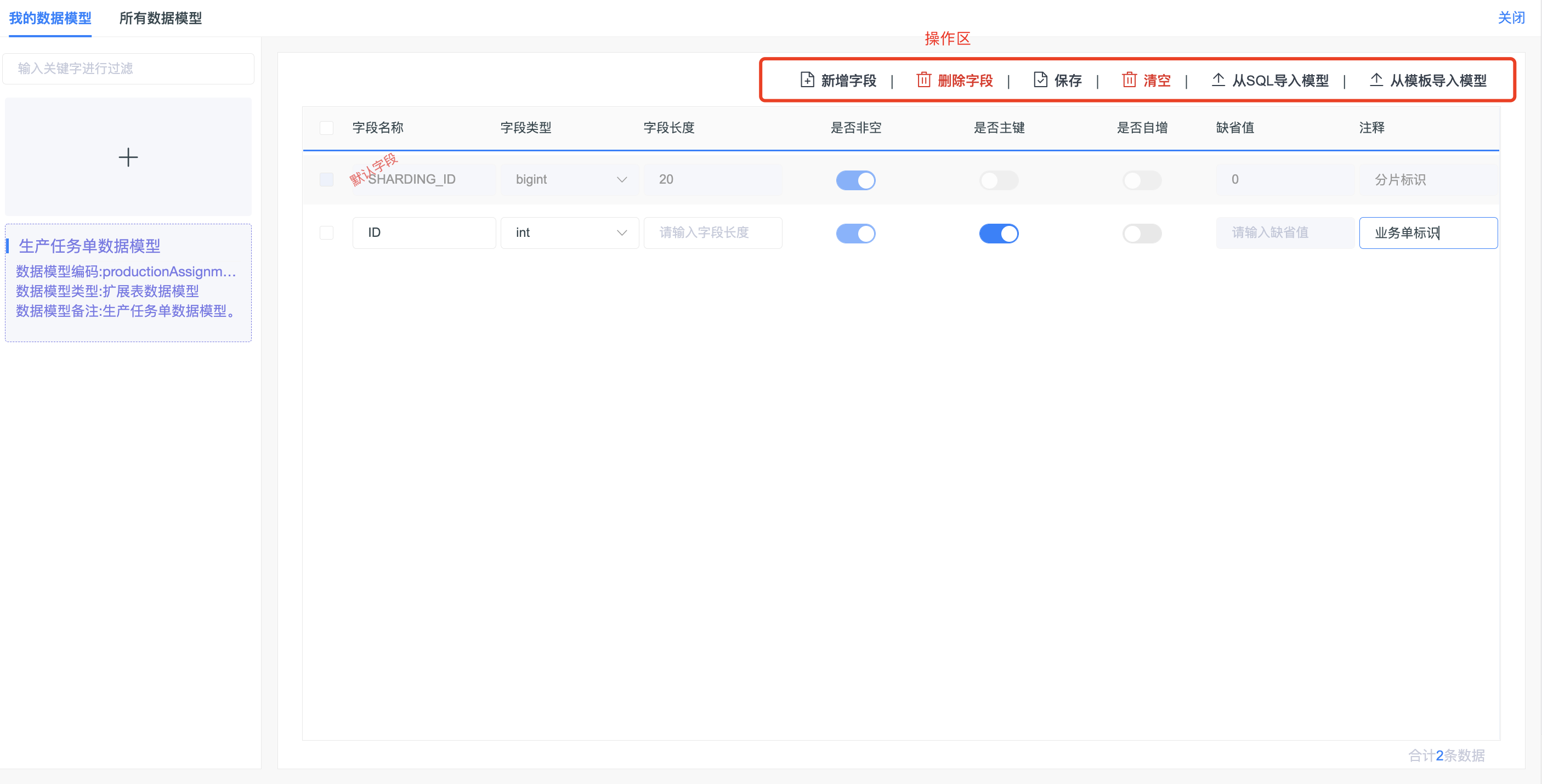Click the 清空 trash icon

pos(1129,79)
